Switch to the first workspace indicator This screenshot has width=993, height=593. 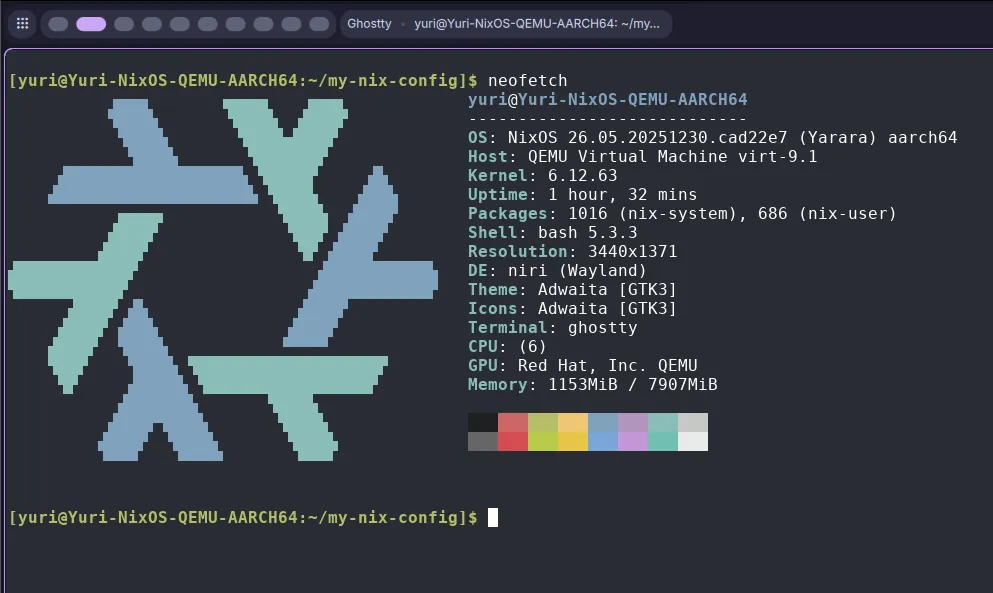[x=59, y=24]
